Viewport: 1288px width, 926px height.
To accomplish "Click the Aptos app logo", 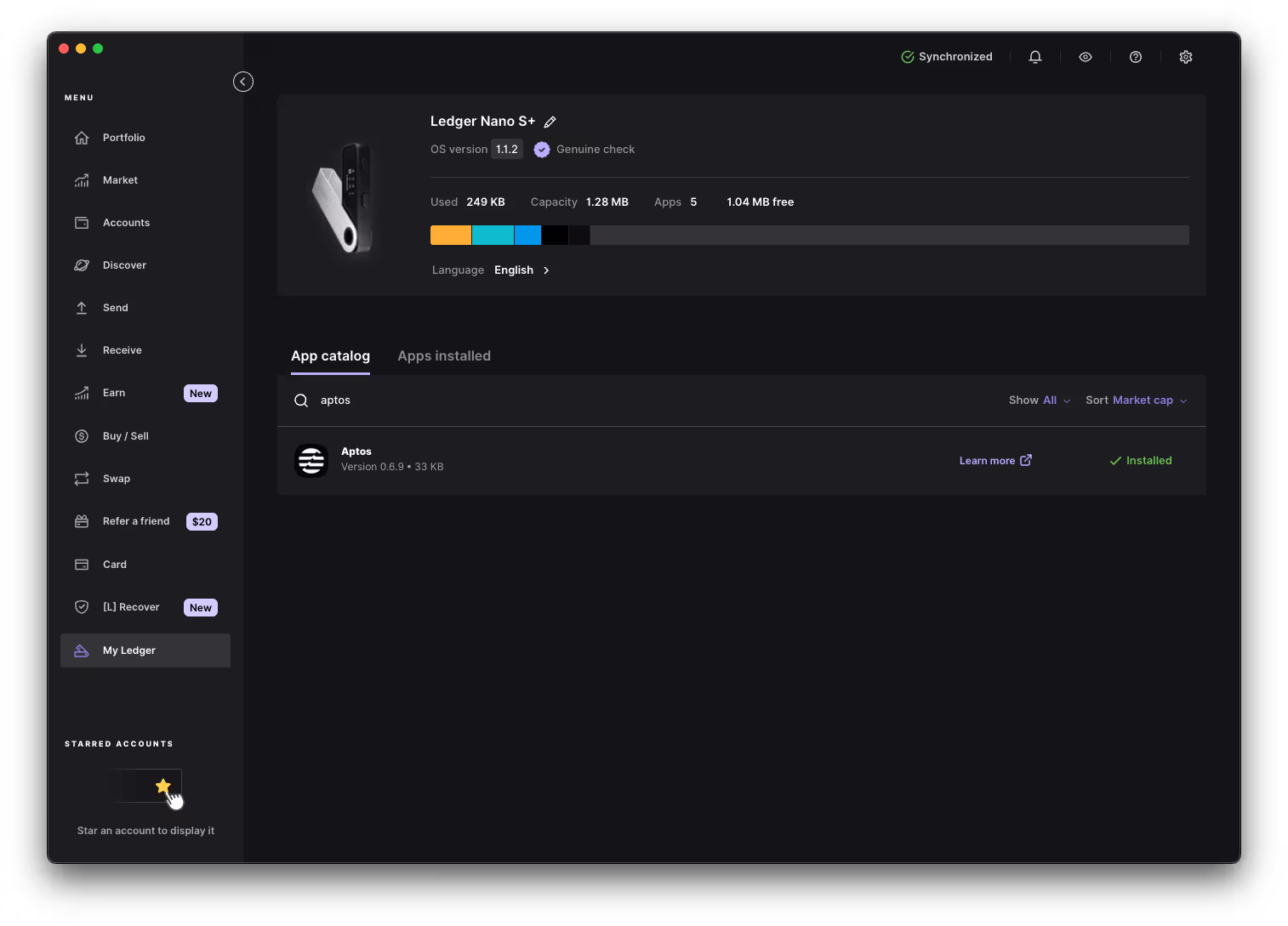I will 311,461.
